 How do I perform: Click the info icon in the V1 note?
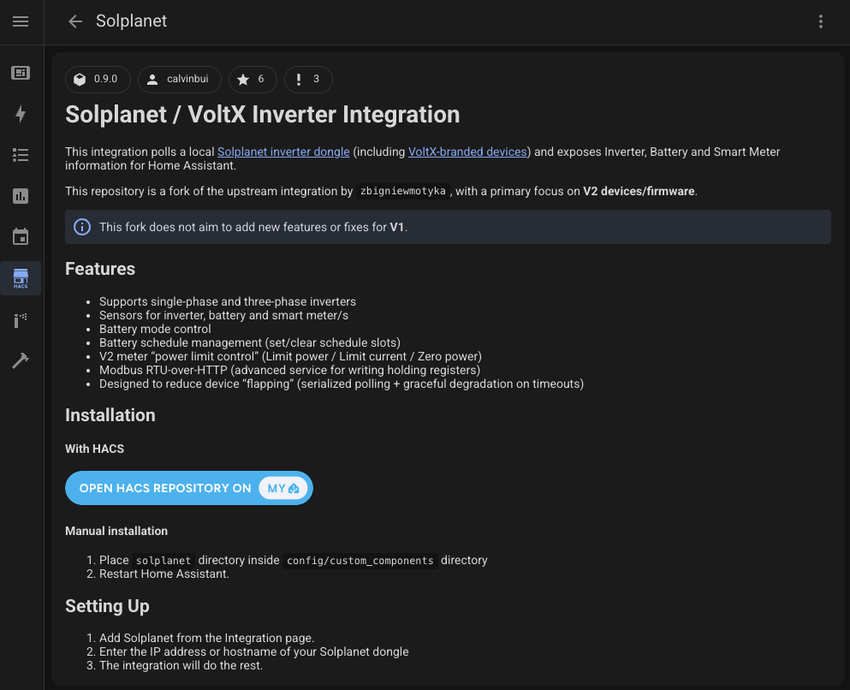pyautogui.click(x=83, y=227)
